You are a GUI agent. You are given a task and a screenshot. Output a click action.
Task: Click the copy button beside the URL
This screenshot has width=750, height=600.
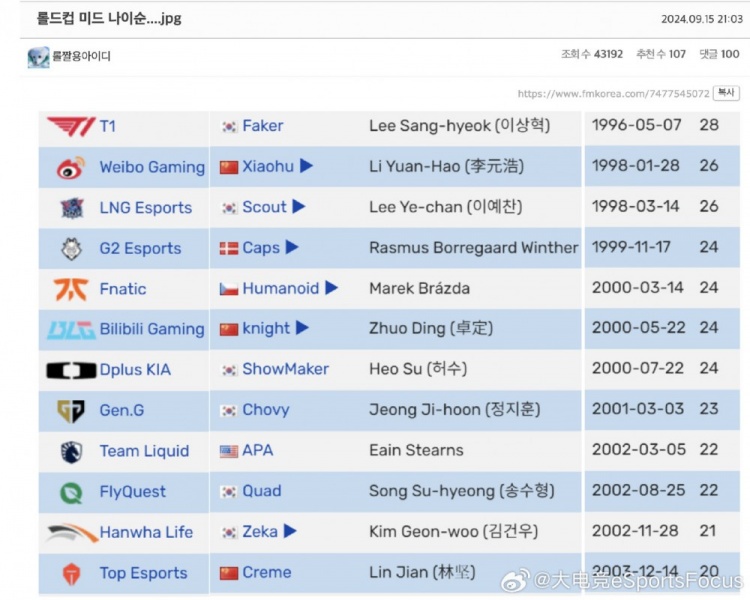[x=726, y=93]
